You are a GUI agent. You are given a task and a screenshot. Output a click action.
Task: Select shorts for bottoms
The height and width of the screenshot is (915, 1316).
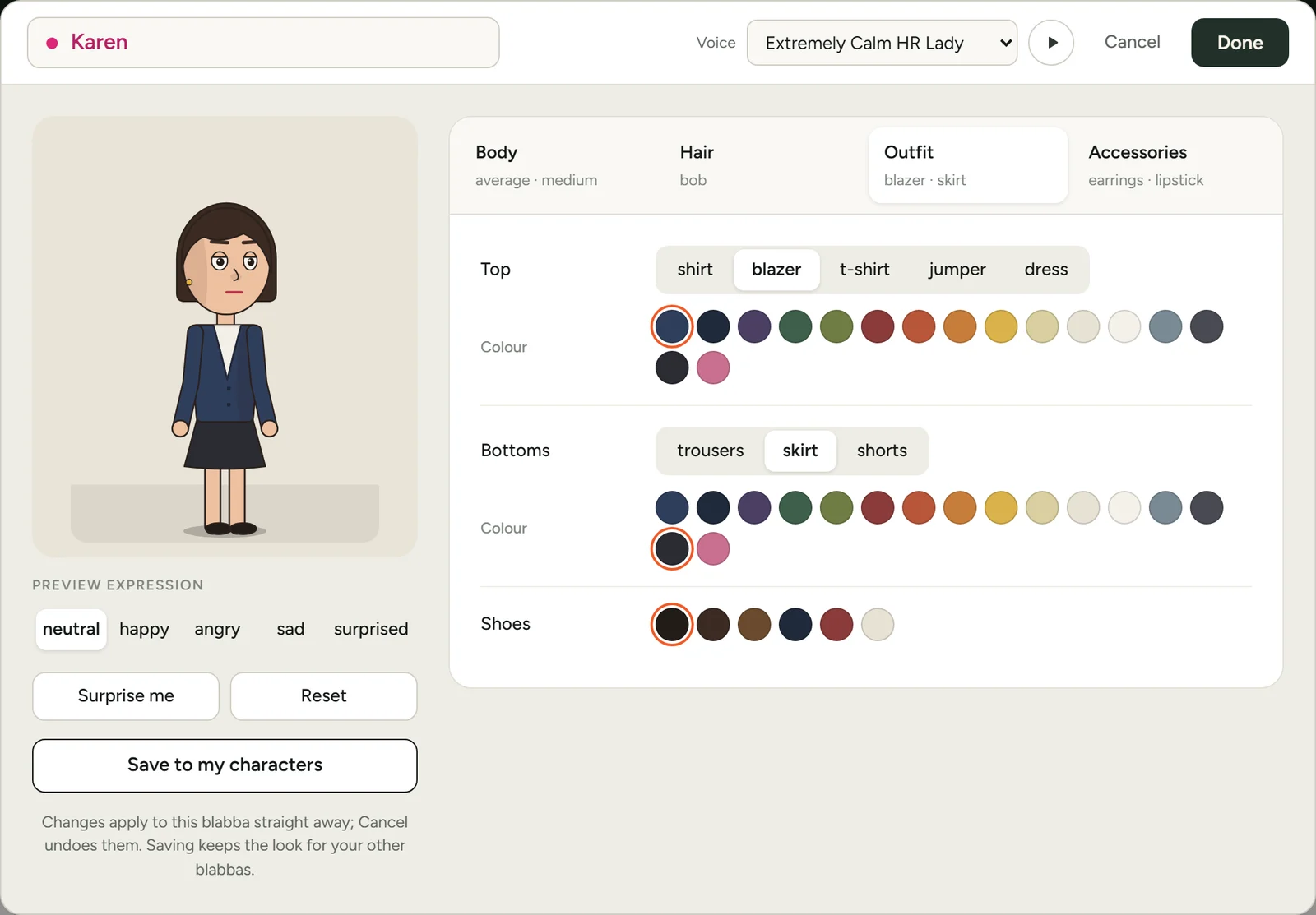click(x=882, y=451)
